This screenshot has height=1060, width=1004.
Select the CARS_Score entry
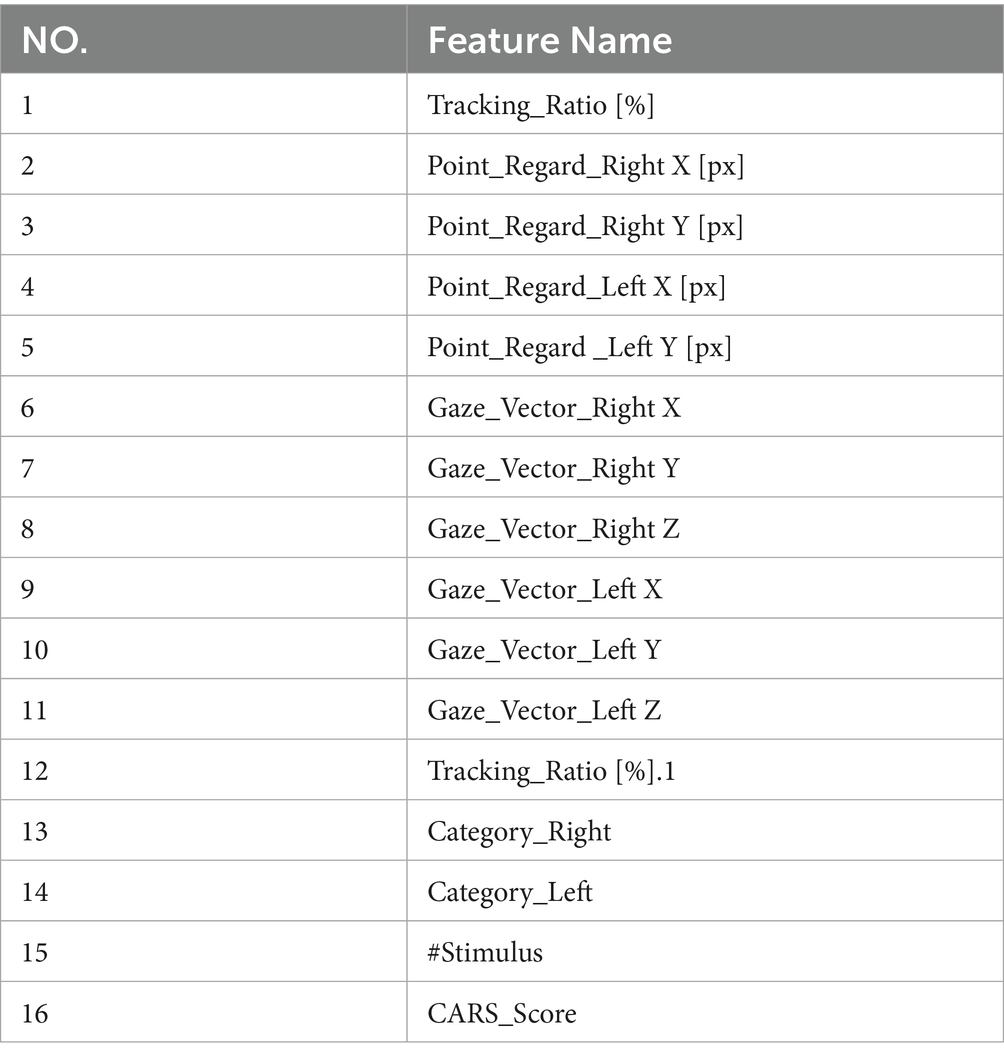click(x=502, y=1013)
